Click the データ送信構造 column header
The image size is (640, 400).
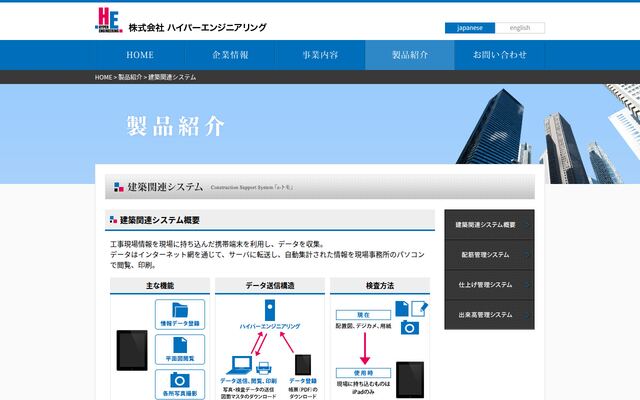pyautogui.click(x=270, y=286)
